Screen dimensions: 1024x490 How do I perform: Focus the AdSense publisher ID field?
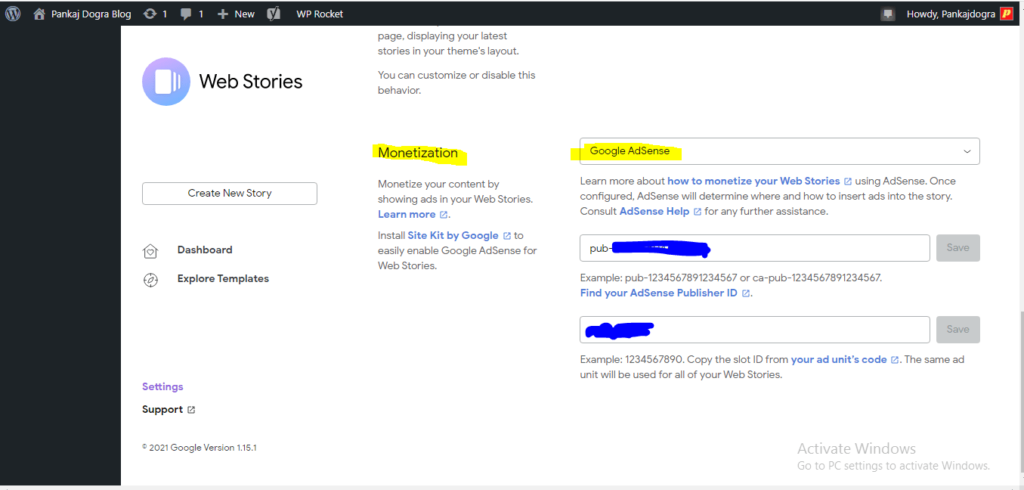coord(754,248)
